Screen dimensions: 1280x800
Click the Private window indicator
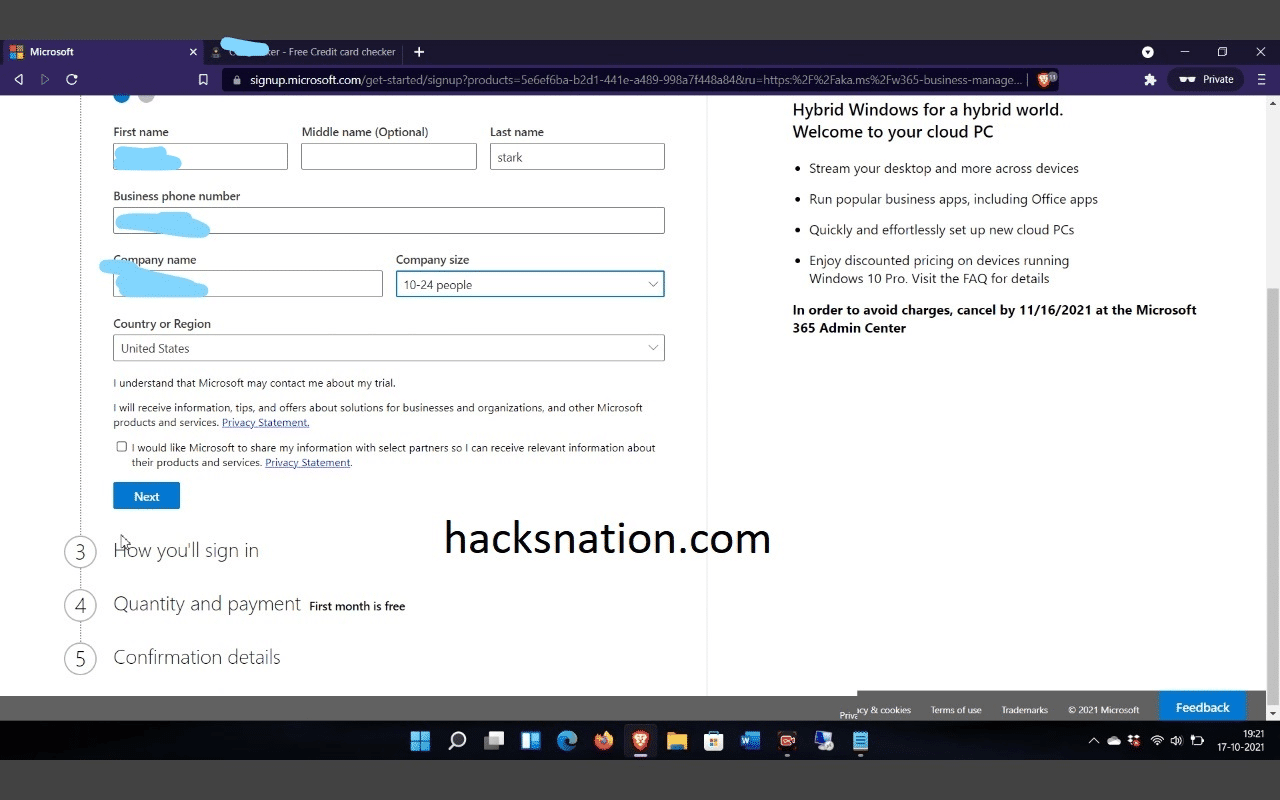pos(1207,79)
